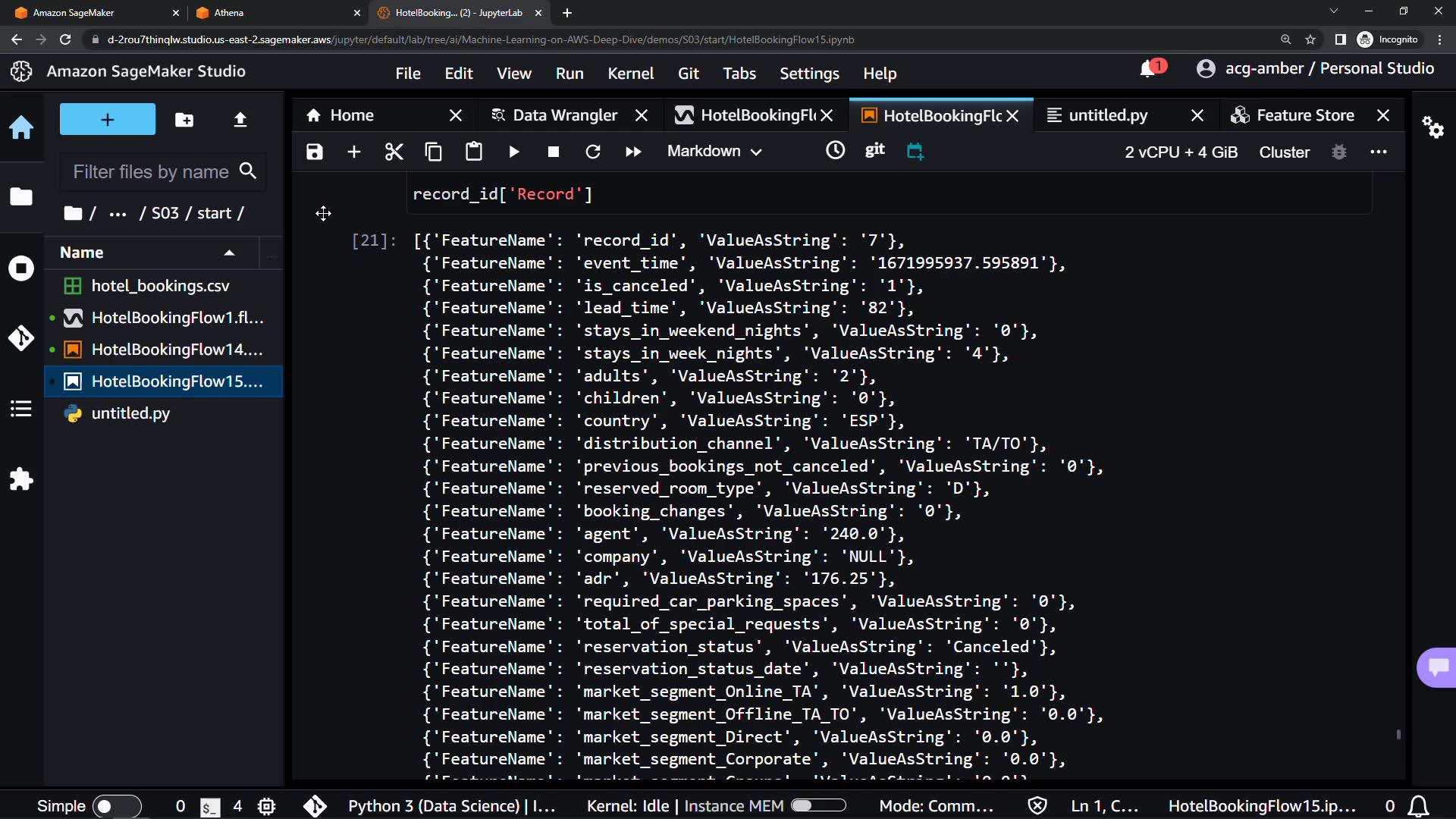Open the extensions puzzle-piece panel

point(21,479)
